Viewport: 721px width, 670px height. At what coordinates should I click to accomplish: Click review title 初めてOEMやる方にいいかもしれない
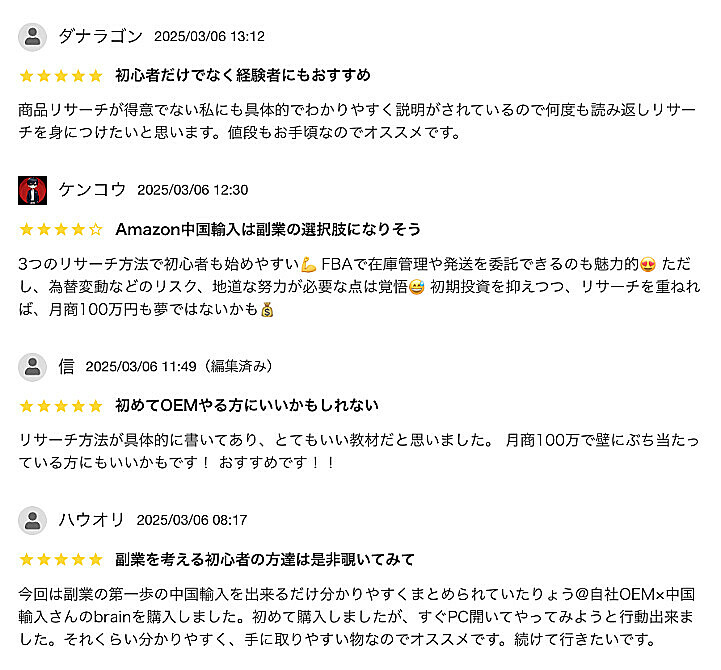(x=247, y=405)
